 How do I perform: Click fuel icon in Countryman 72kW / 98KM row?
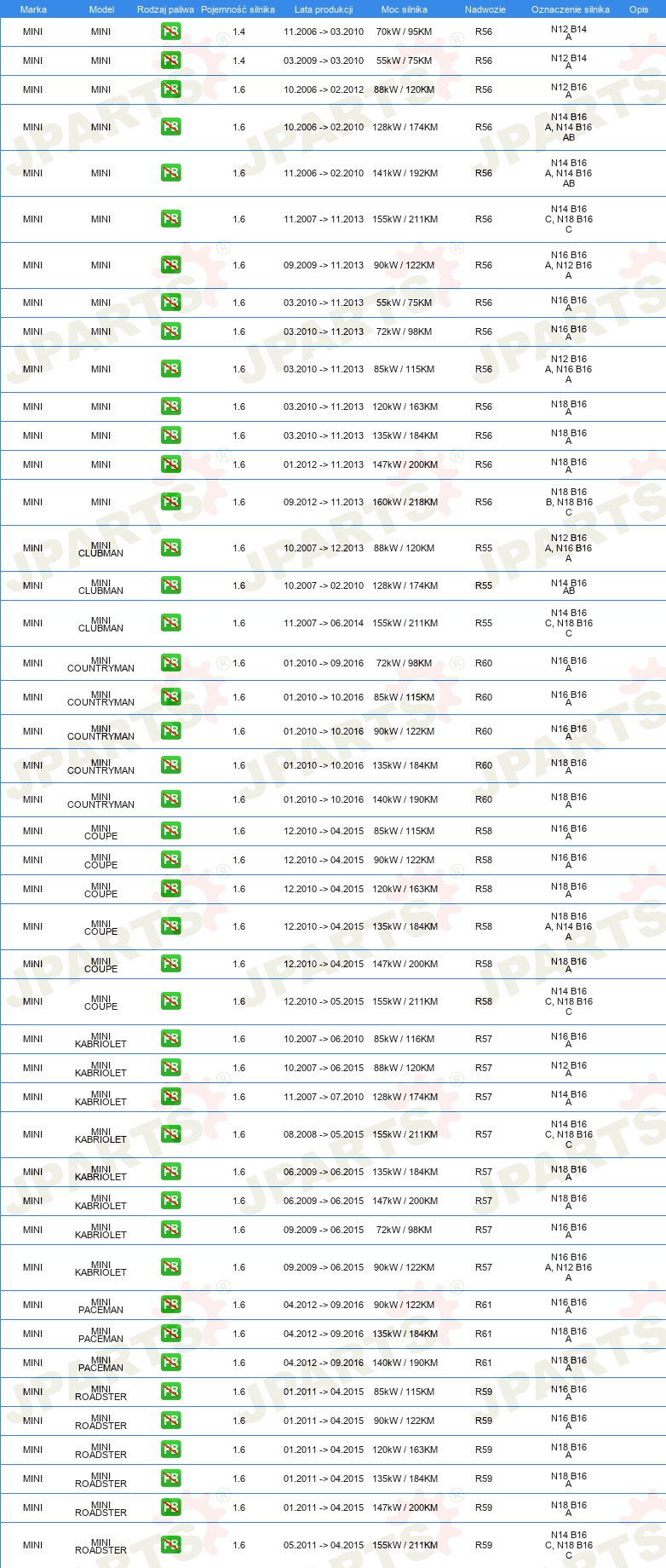tap(170, 663)
